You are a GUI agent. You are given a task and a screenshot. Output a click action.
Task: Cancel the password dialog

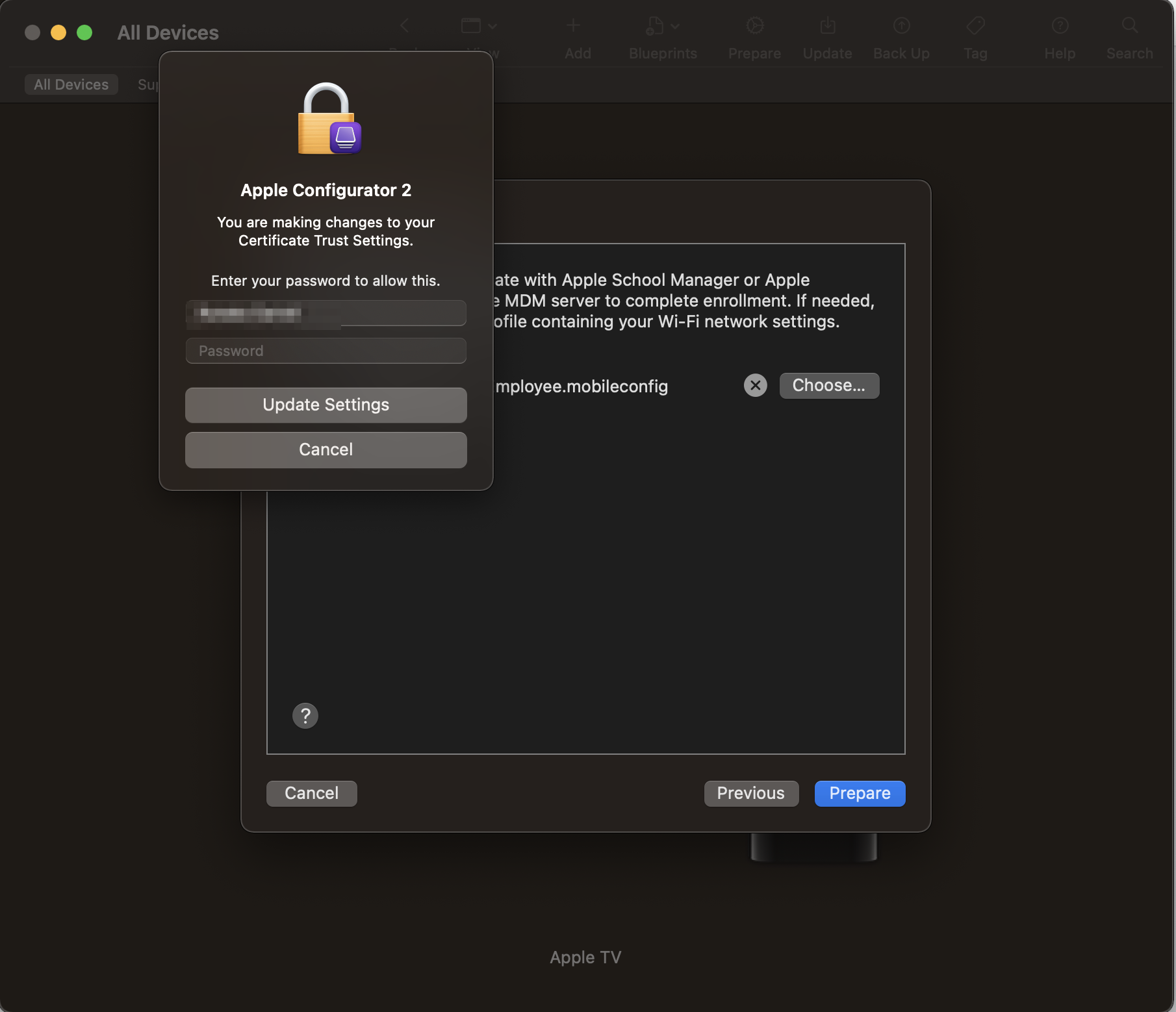326,450
